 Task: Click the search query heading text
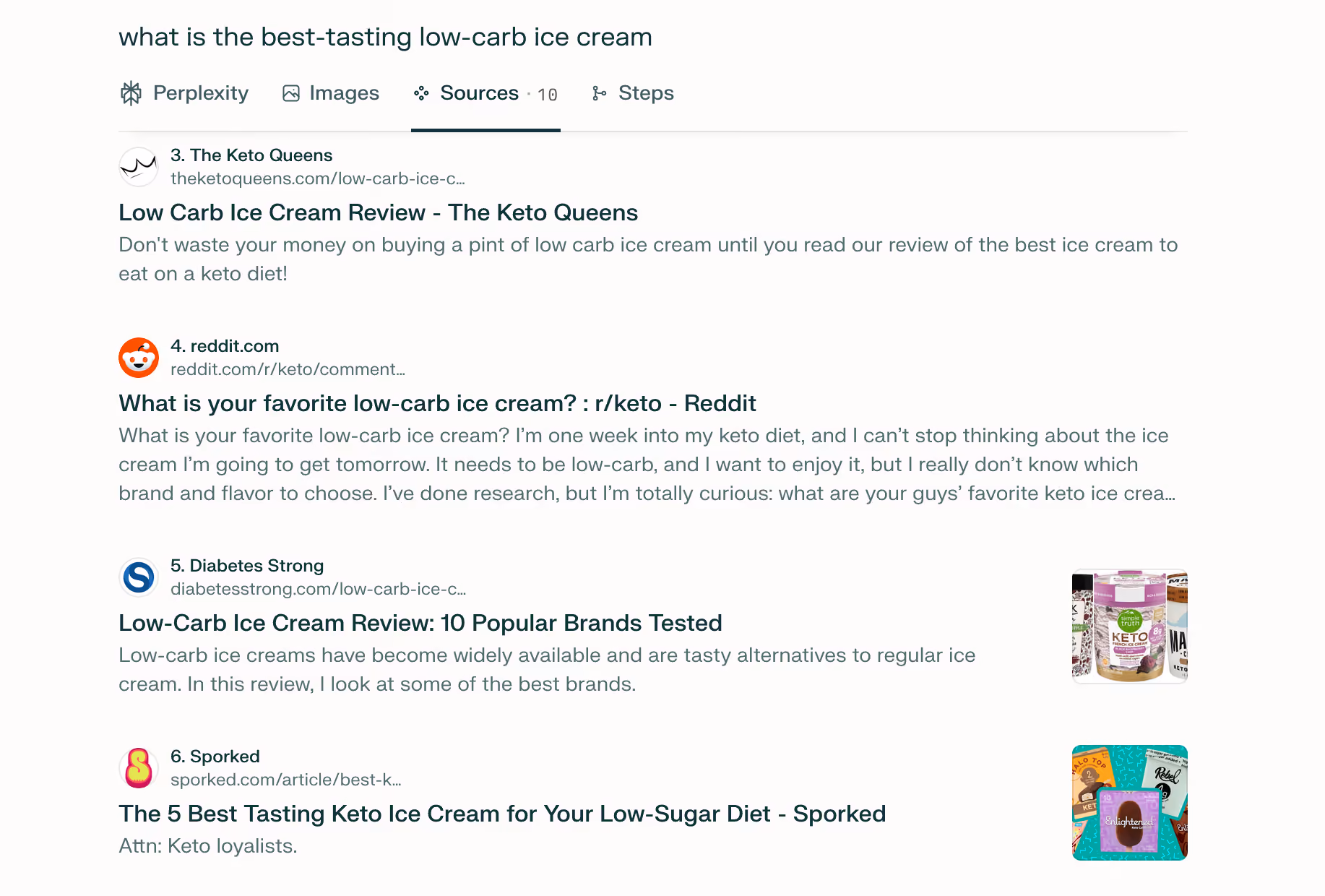pos(385,37)
